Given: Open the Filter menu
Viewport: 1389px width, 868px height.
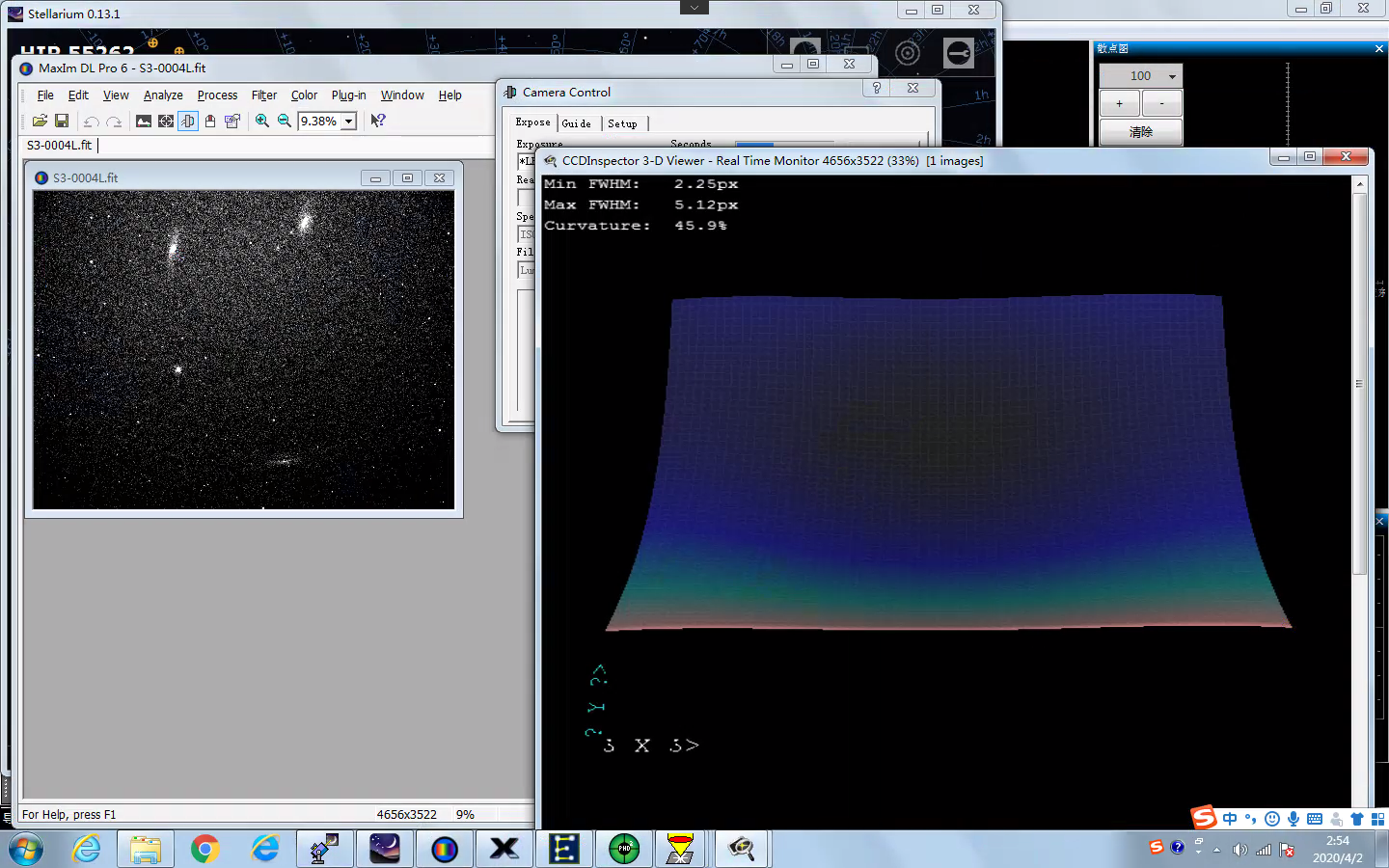Looking at the screenshot, I should click(264, 95).
